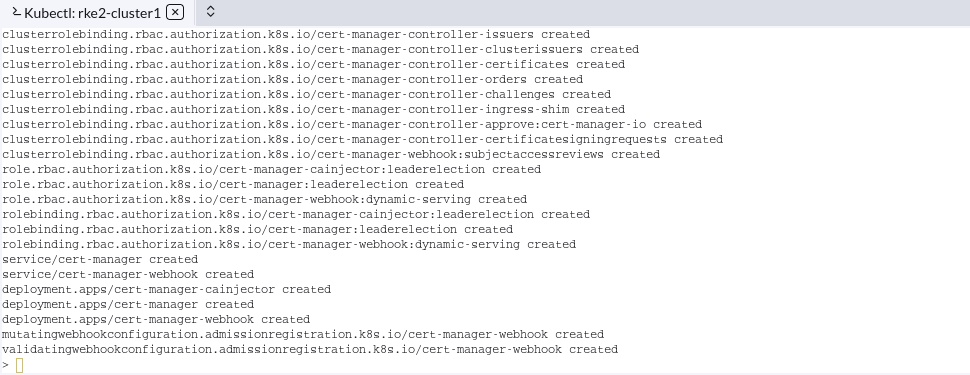Click the certificatesigningrequests clusterrolebinding line
The height and width of the screenshot is (375, 970).
coord(363,139)
